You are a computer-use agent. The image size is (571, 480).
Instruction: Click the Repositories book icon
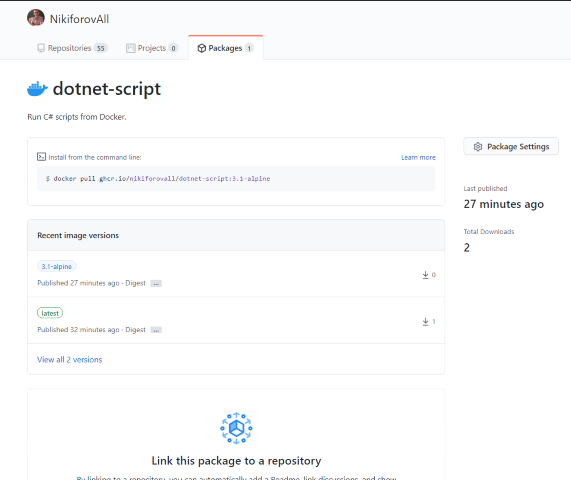pos(41,48)
